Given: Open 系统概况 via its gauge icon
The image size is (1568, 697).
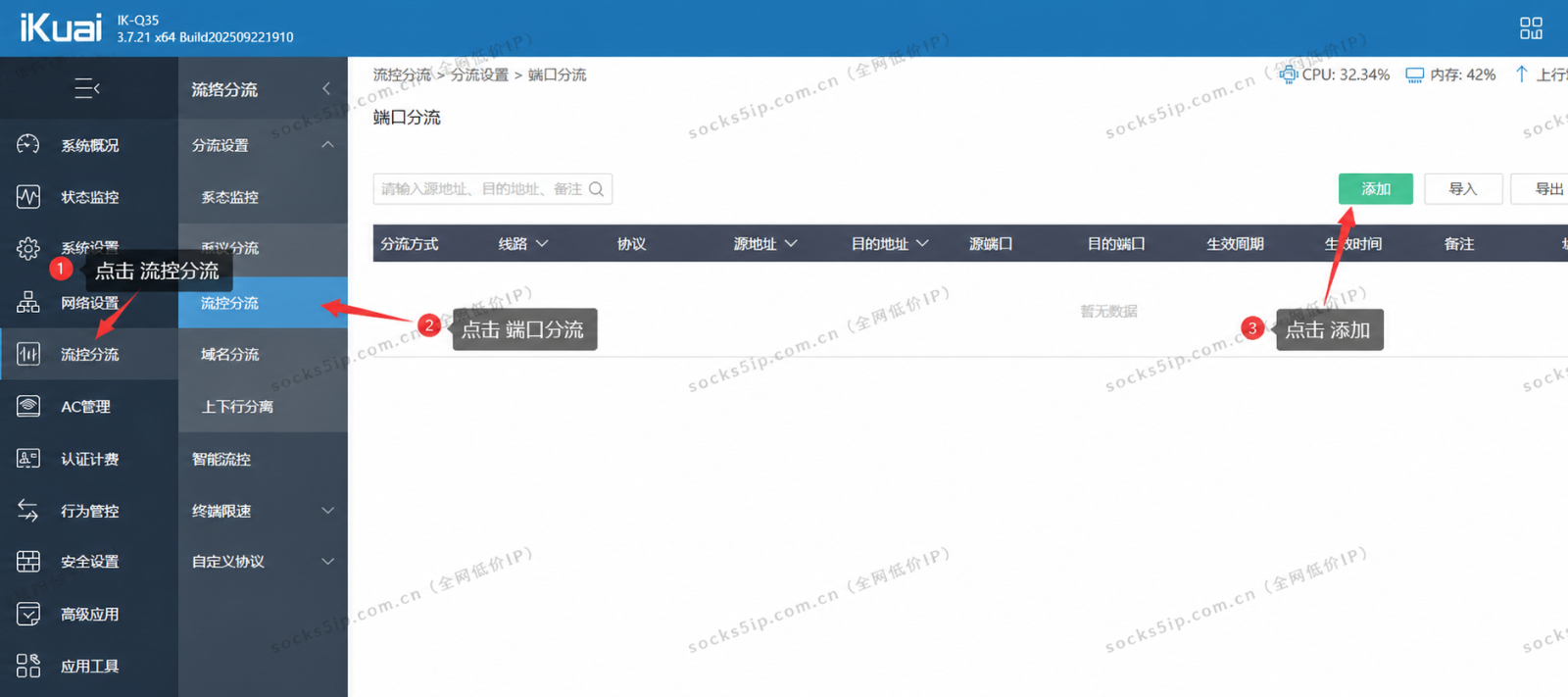Looking at the screenshot, I should coord(28,144).
